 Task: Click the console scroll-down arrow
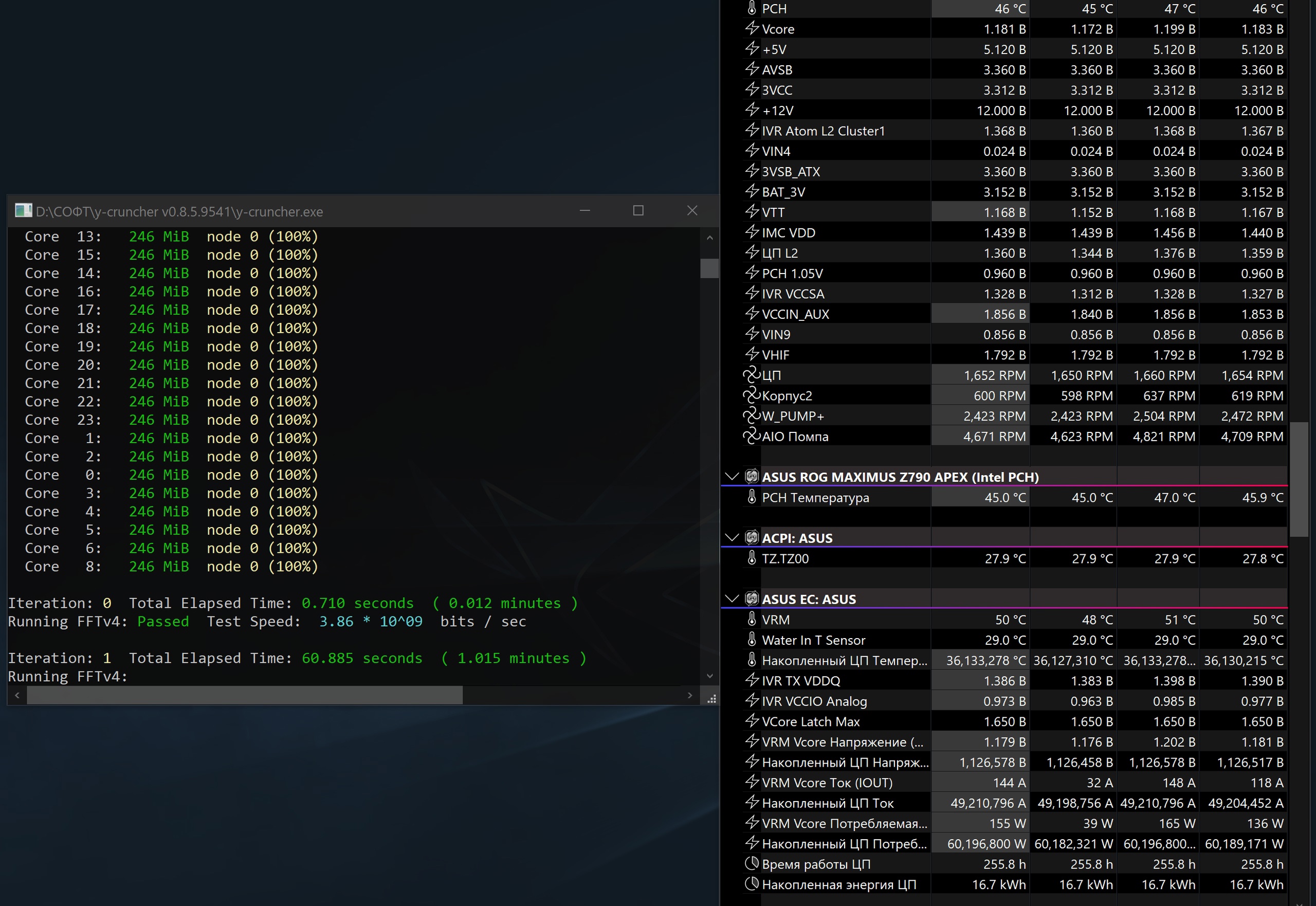coord(709,676)
